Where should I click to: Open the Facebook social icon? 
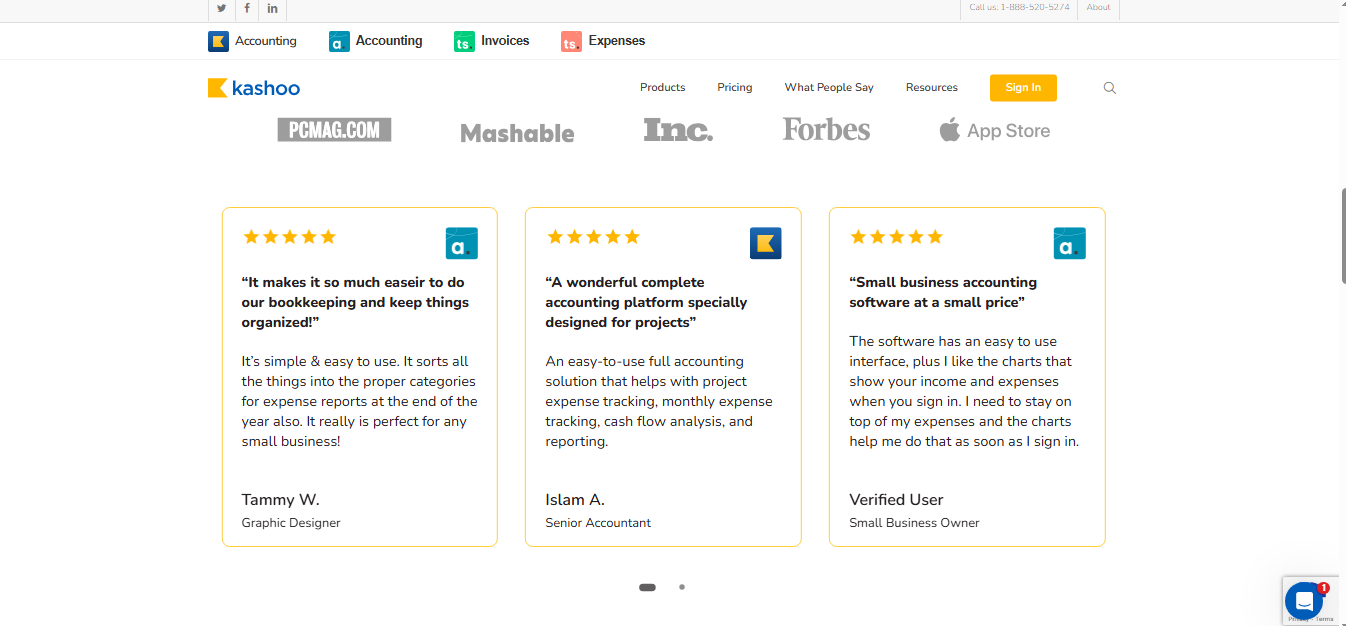[x=247, y=8]
